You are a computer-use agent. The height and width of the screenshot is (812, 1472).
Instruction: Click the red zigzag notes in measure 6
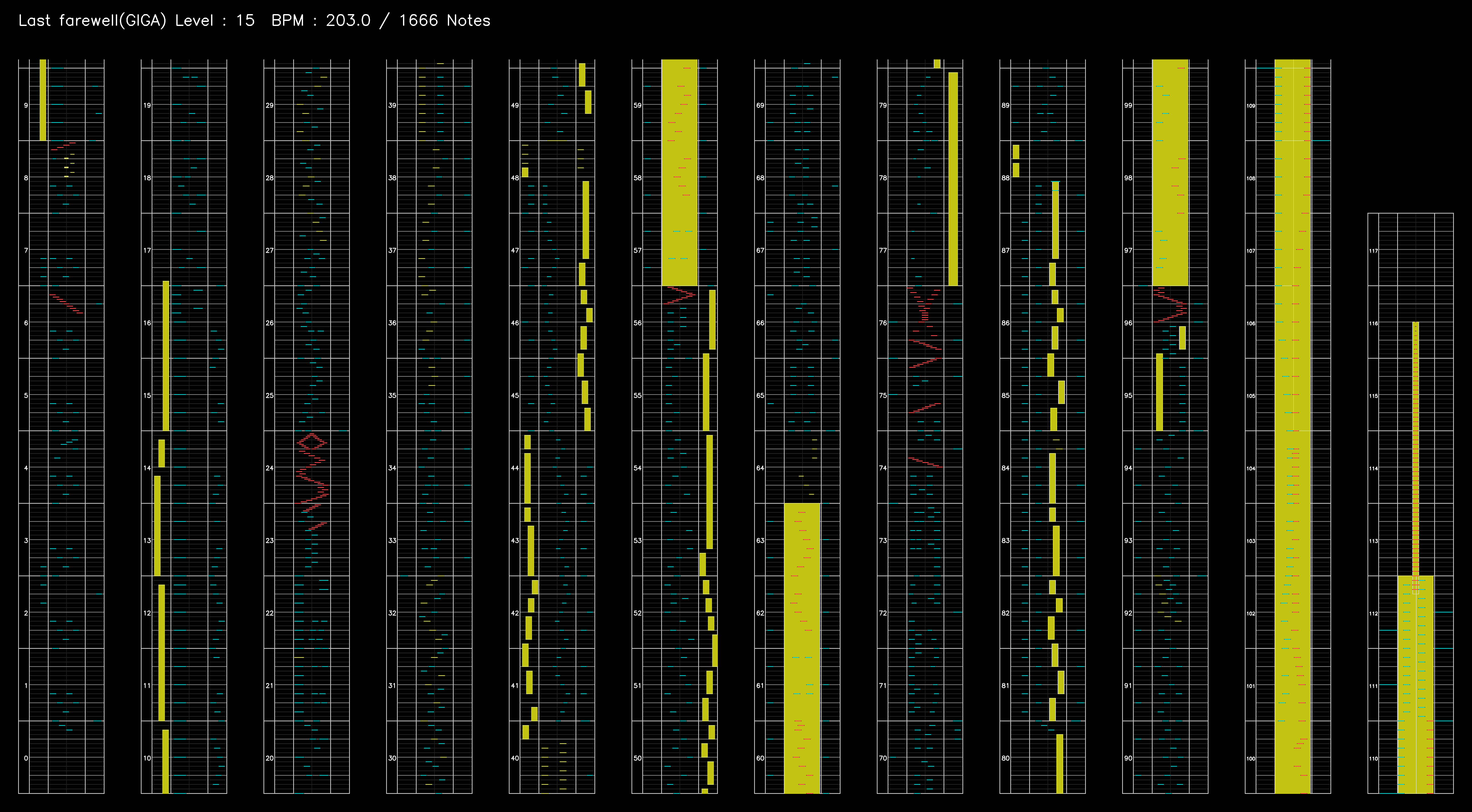point(66,304)
